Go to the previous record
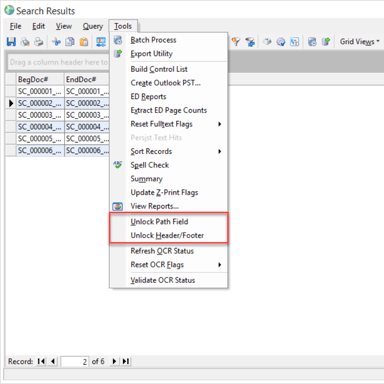The image size is (384, 384). click(53, 361)
